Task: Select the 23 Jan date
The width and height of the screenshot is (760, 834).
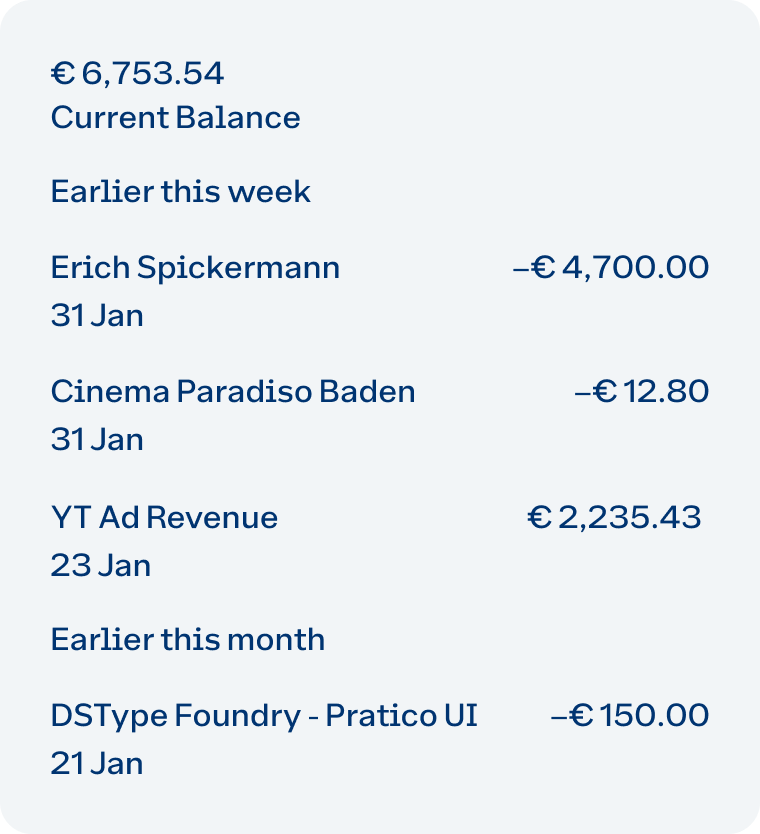Action: click(x=101, y=565)
